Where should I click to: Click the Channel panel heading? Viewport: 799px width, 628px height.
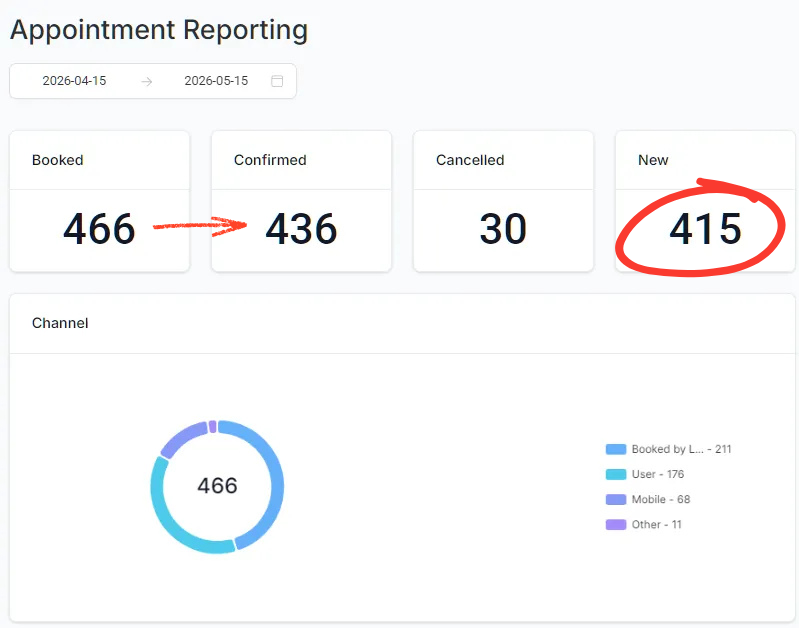(60, 323)
